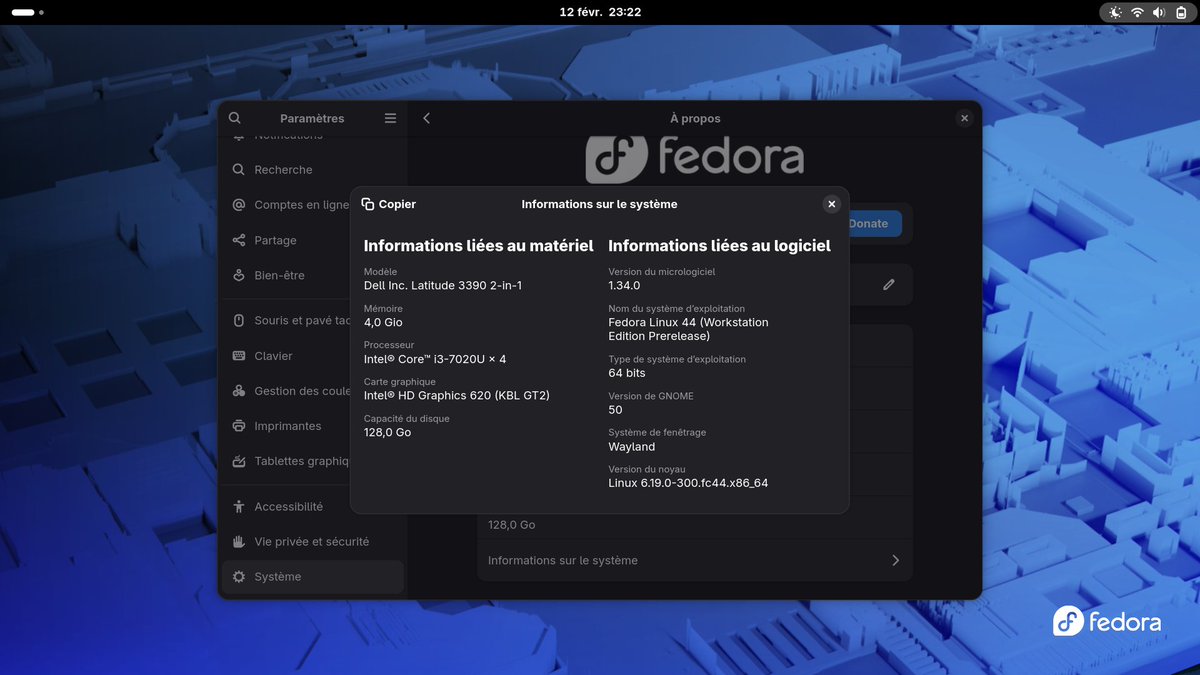
Task: Click the Wayland windowing system value
Action: (632, 447)
